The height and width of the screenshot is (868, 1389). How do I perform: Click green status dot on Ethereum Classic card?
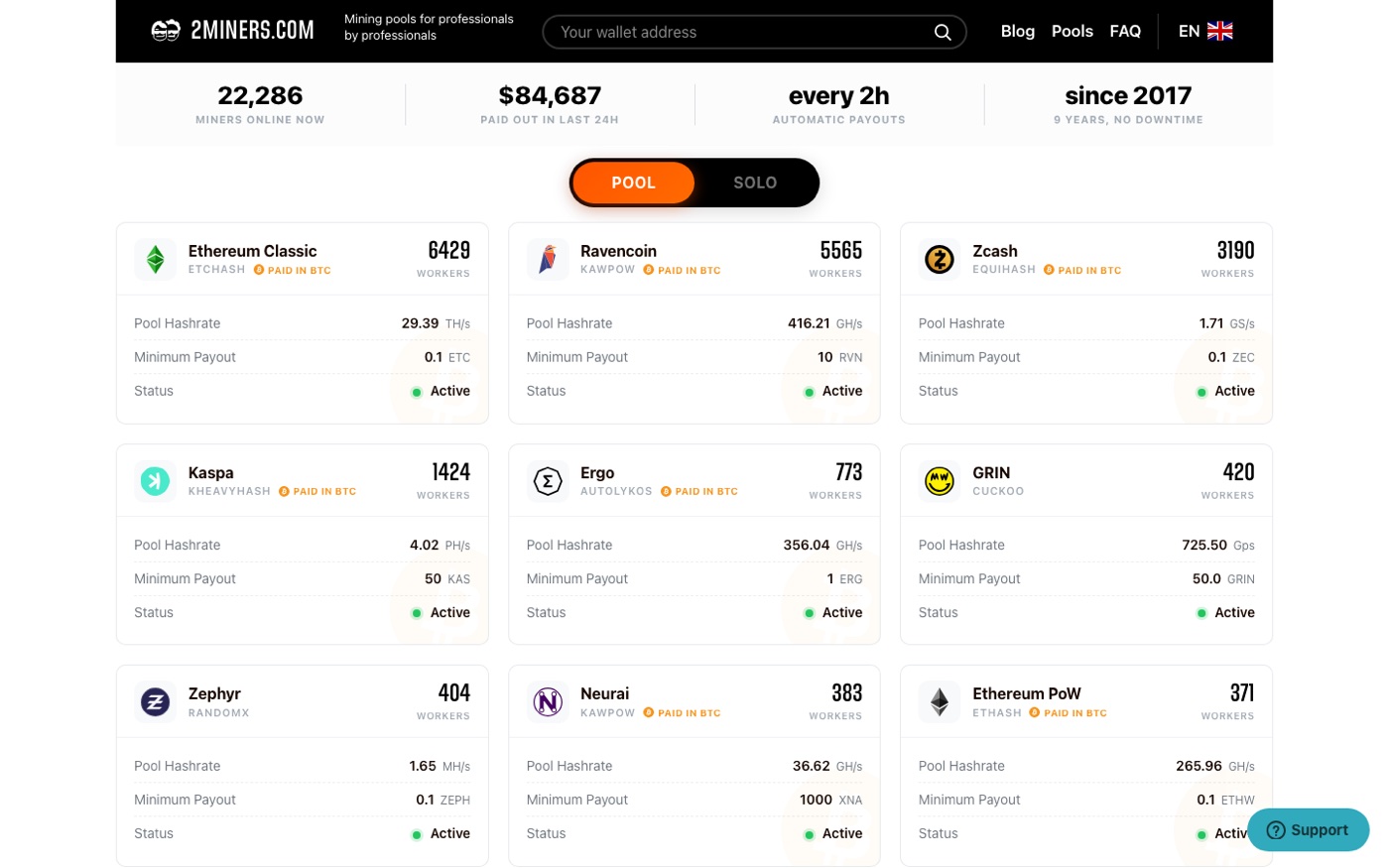(x=417, y=392)
